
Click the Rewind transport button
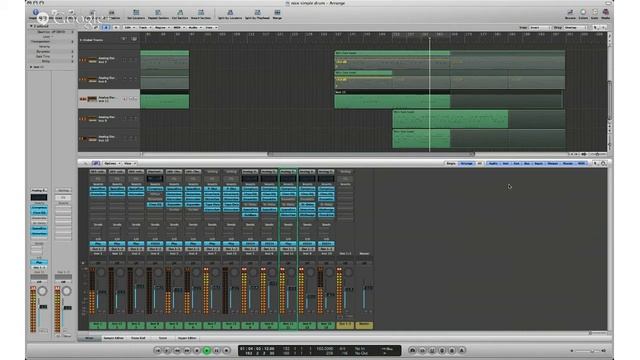177,350
